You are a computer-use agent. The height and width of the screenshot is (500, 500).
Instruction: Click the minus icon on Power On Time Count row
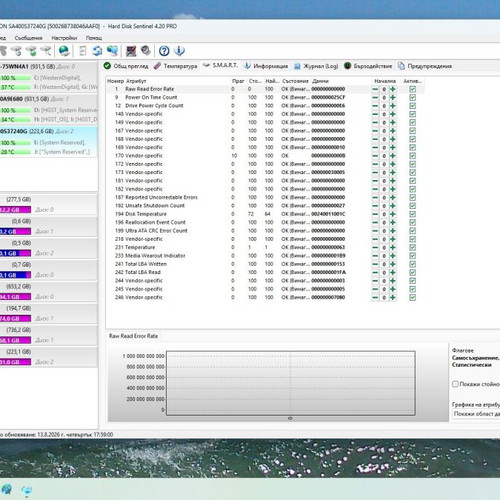click(x=375, y=97)
